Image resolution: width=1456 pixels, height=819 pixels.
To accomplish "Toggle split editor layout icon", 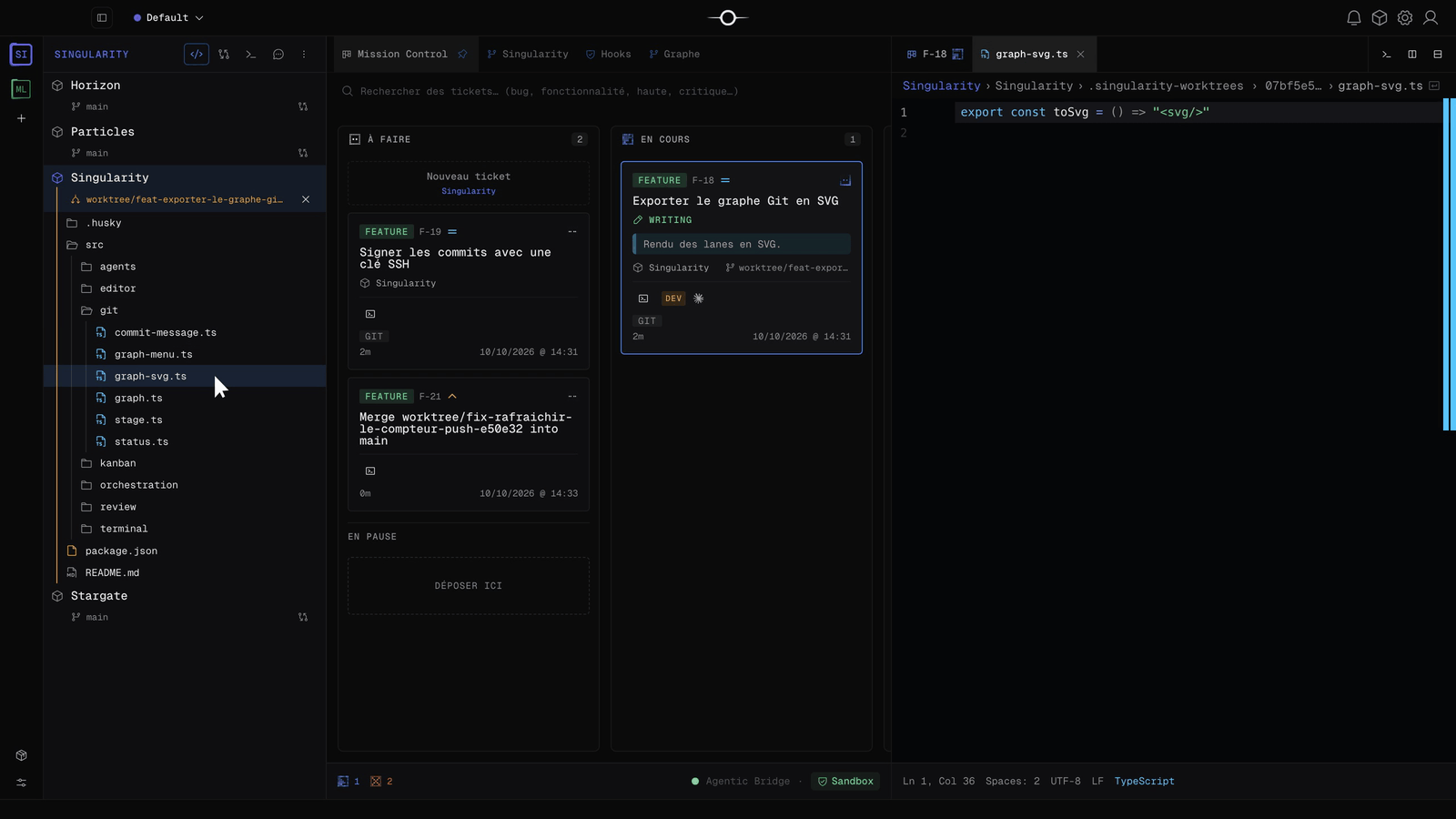I will 1412,55.
